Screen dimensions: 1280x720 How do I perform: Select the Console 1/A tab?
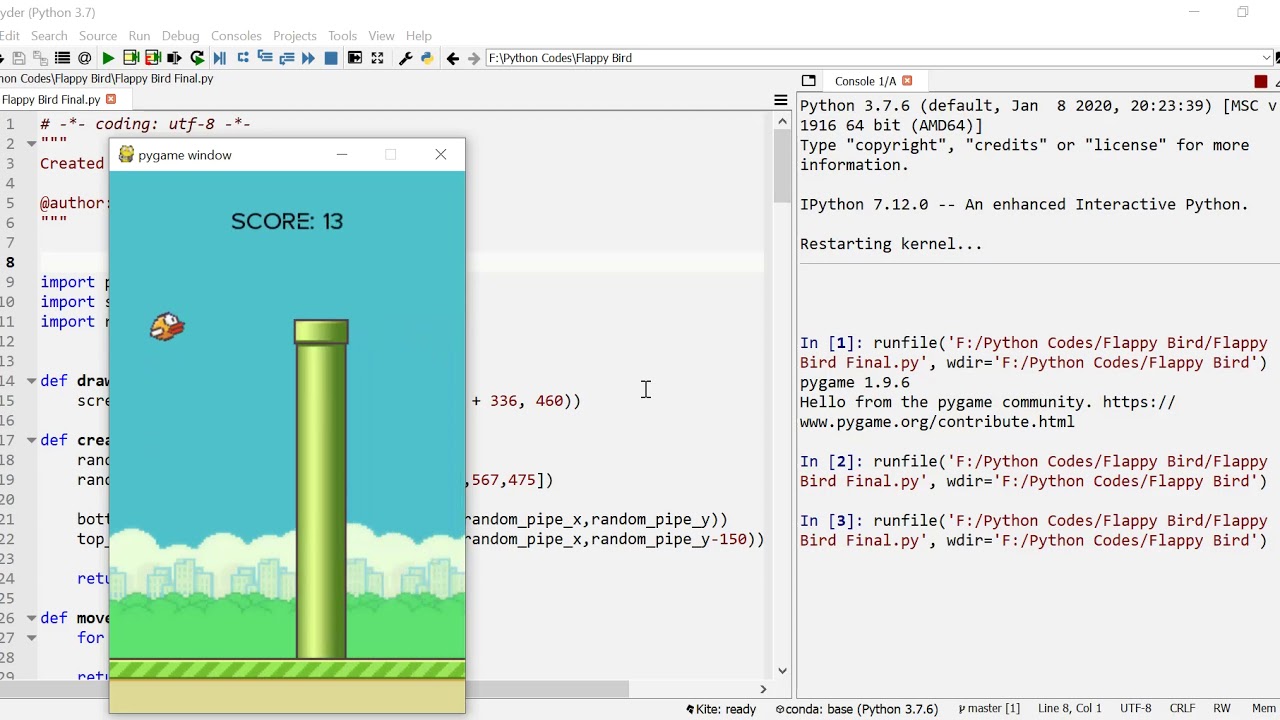[865, 81]
